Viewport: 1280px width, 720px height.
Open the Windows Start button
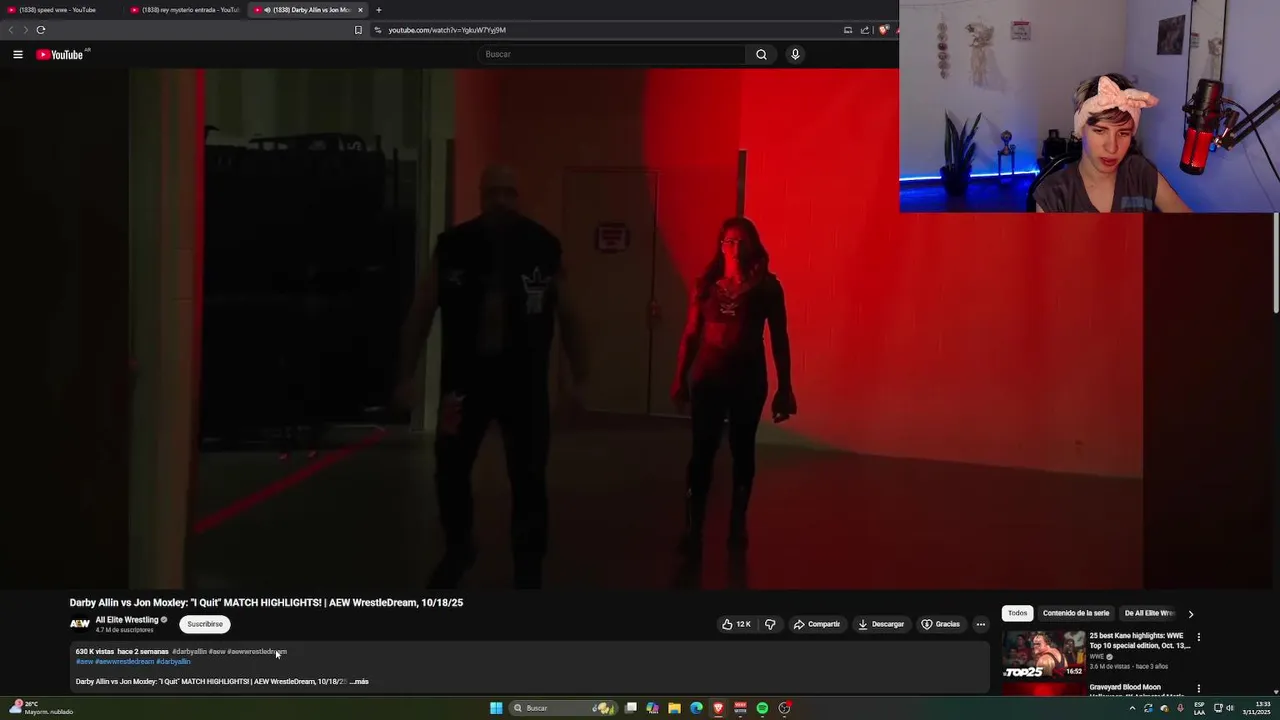(x=496, y=708)
